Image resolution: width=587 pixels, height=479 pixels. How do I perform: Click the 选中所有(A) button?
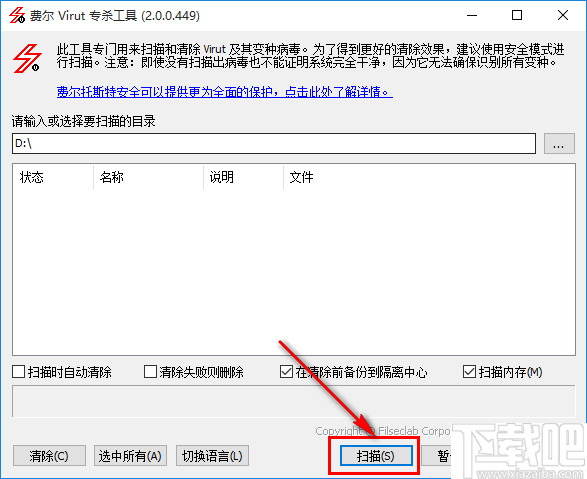coord(130,456)
